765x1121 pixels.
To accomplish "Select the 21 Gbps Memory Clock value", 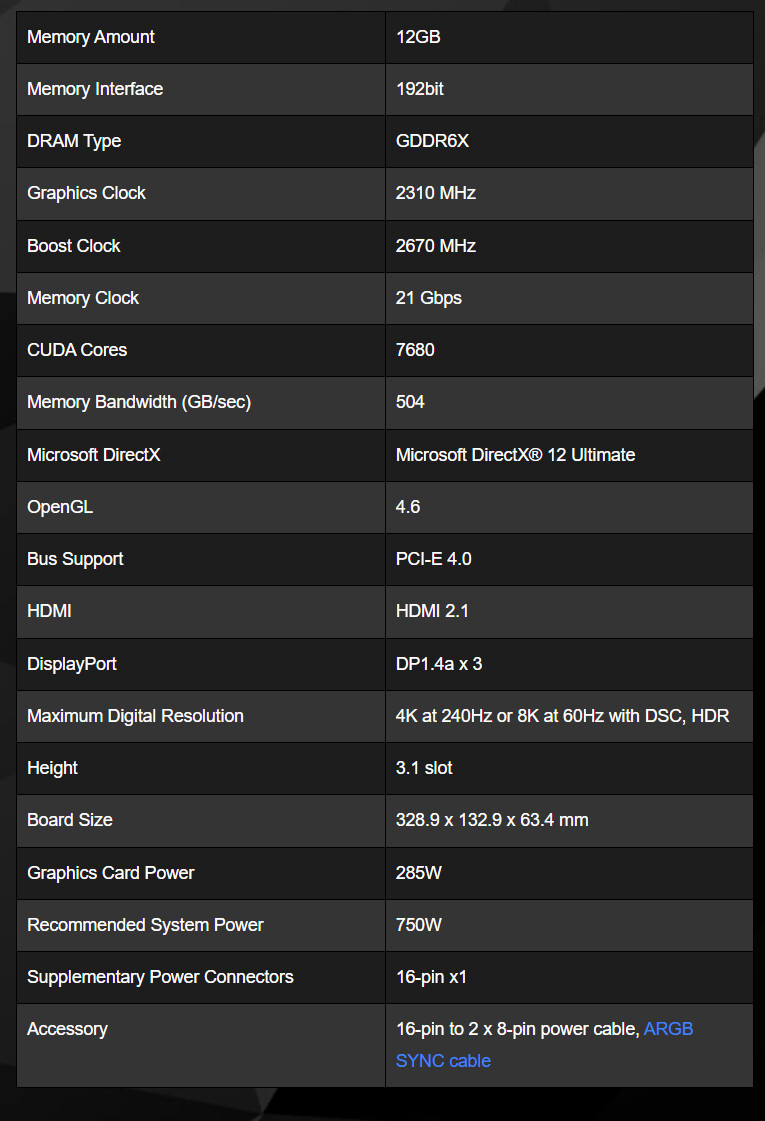I will (x=428, y=298).
